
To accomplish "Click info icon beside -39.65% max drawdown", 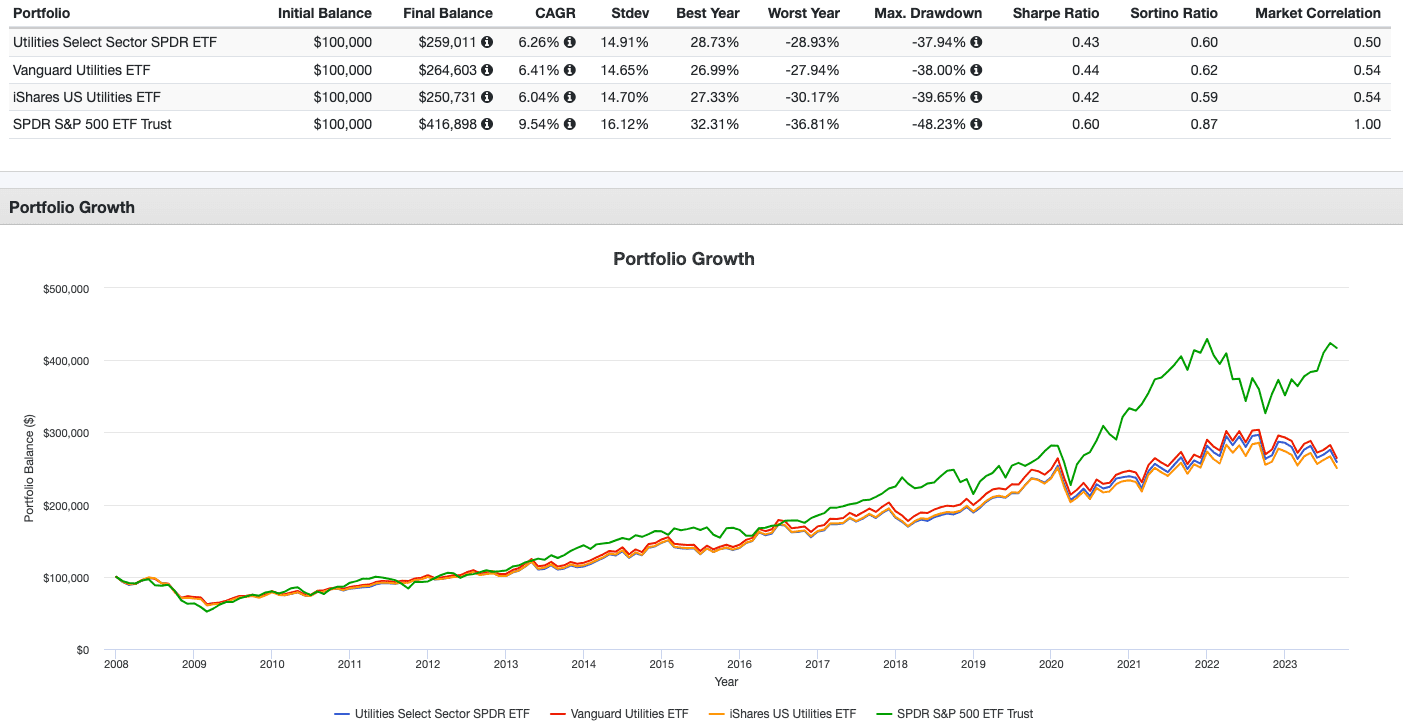I will click(976, 97).
